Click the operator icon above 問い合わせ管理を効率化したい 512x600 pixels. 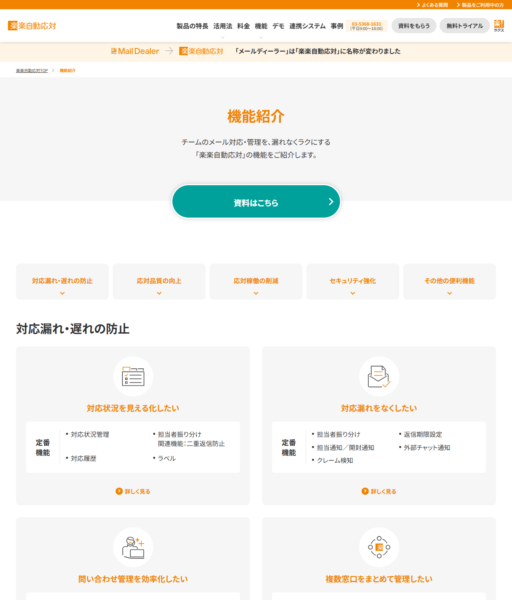pos(133,547)
